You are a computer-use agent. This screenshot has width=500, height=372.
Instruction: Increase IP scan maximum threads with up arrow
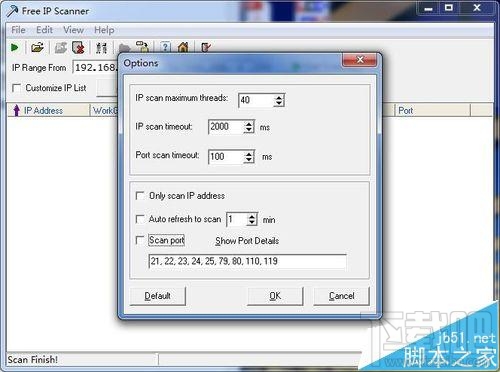[279, 97]
